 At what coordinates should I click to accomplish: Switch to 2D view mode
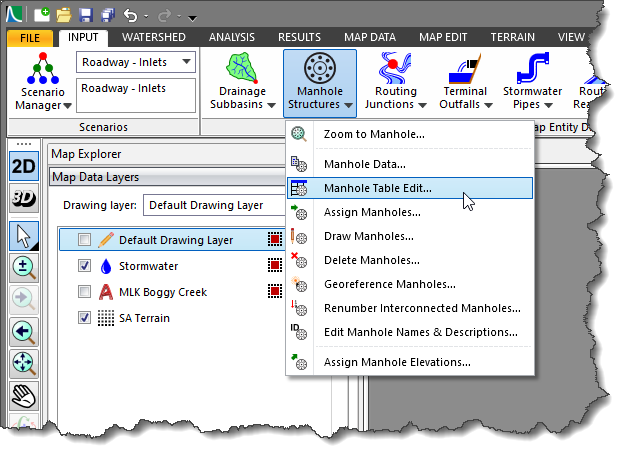tap(24, 167)
